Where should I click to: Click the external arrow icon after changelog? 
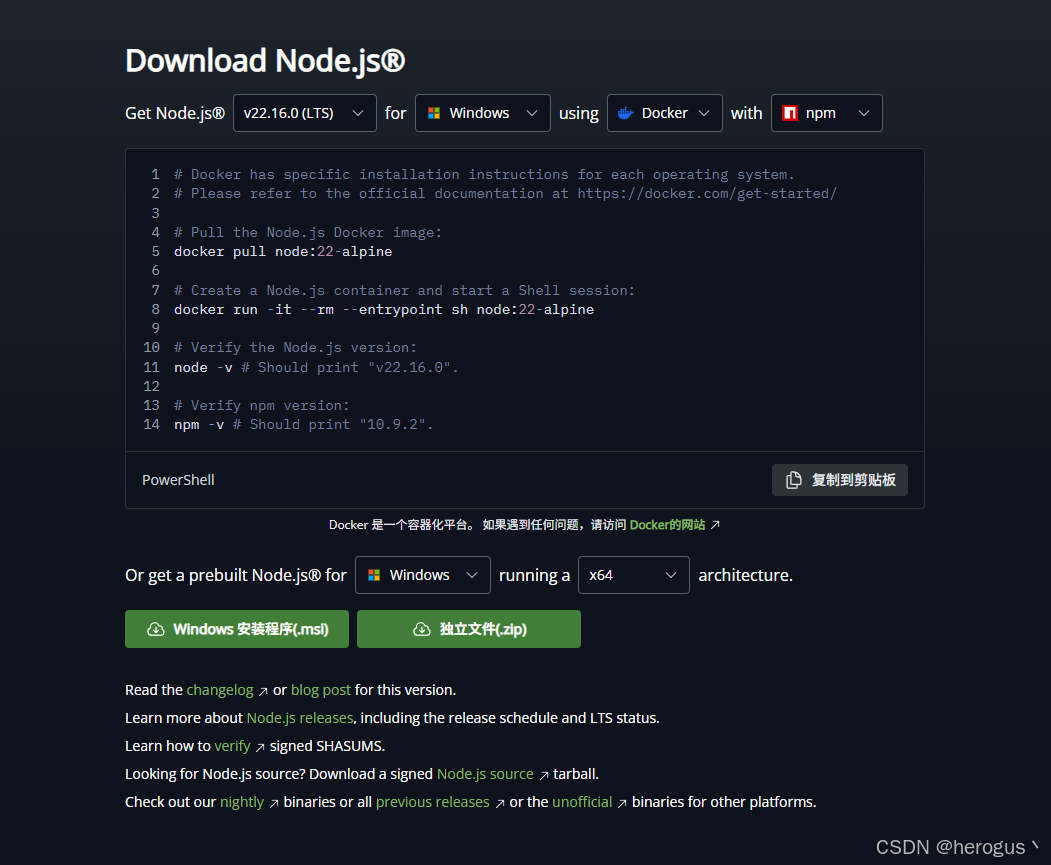tap(263, 691)
